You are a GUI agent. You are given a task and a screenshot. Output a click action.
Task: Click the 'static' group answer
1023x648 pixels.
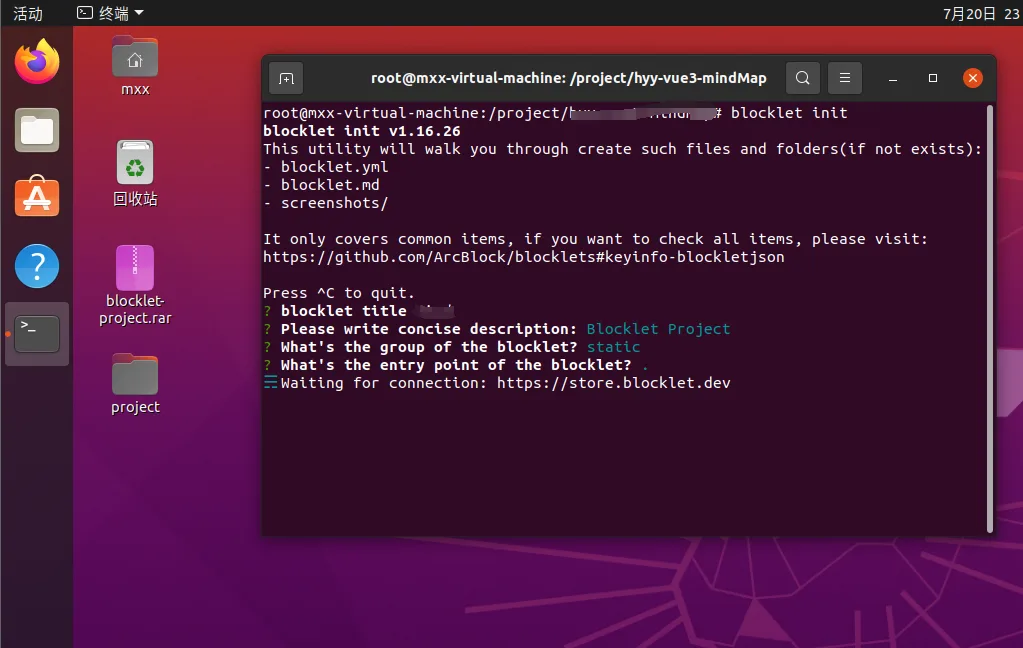click(x=613, y=347)
